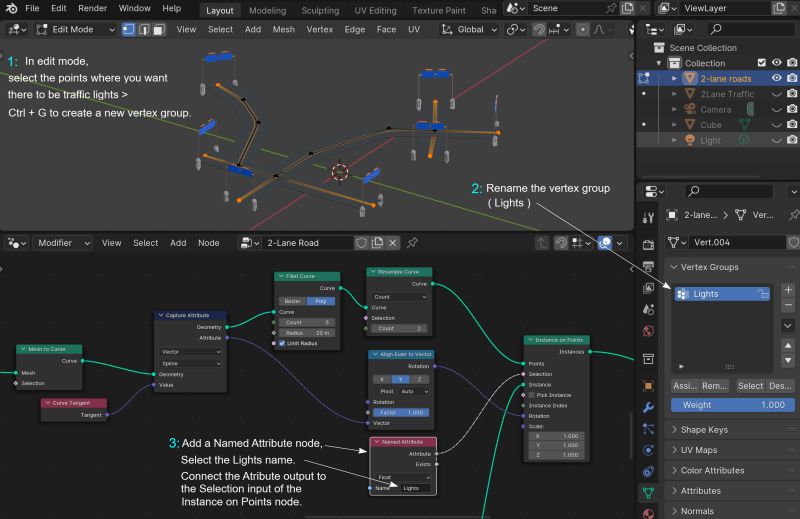Open the World properties tab
Image resolution: width=800 pixels, height=519 pixels.
(x=648, y=331)
